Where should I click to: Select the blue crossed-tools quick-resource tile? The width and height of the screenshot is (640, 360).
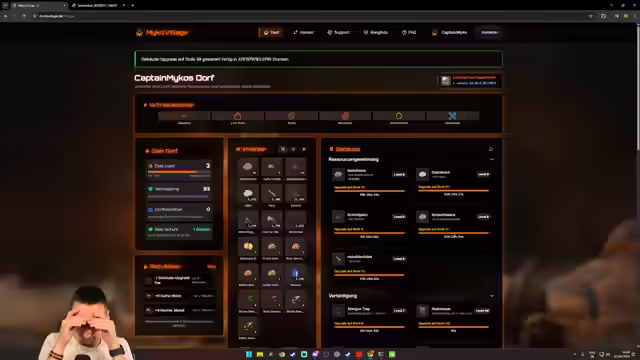452,116
